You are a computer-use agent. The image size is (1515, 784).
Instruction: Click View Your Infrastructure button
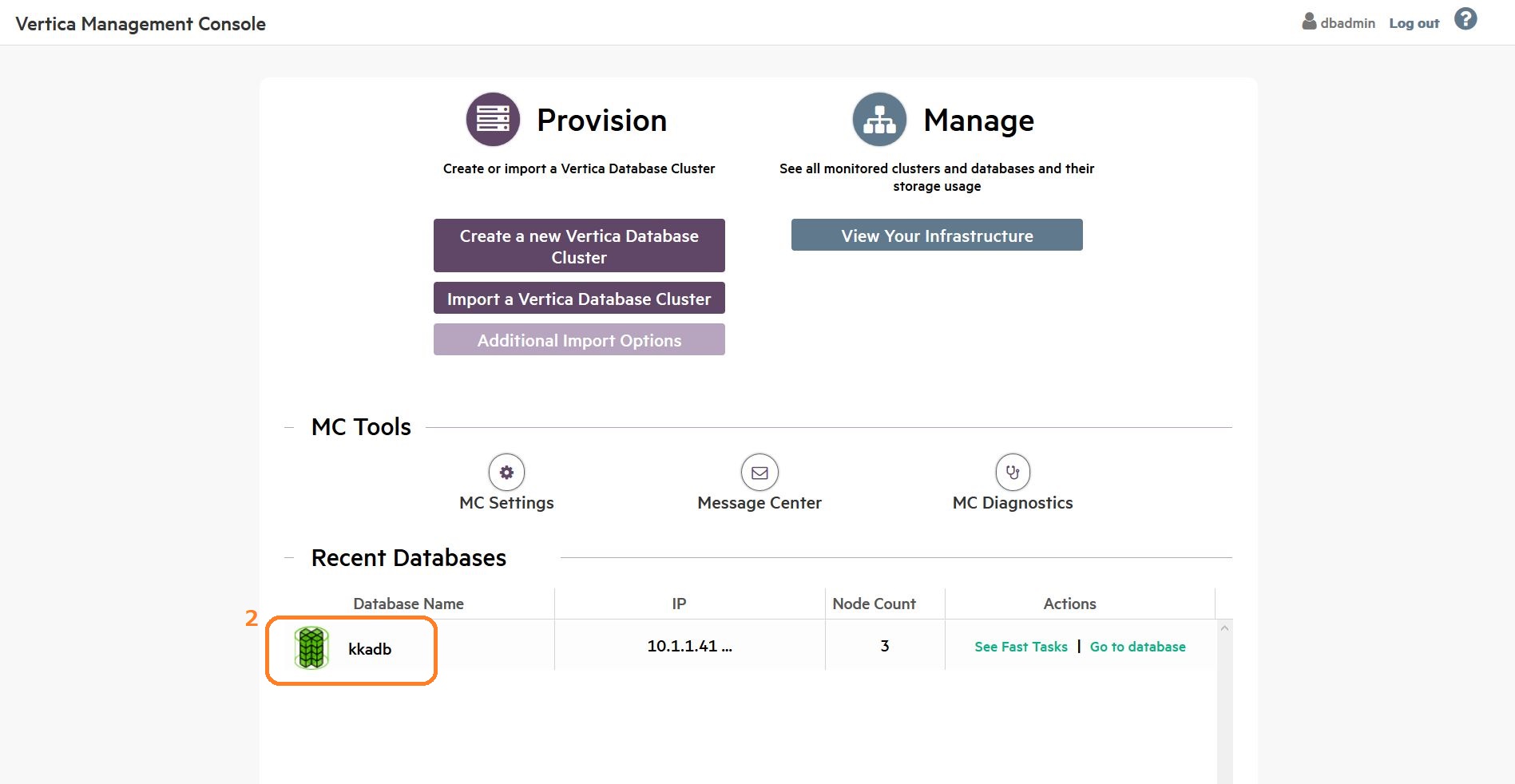(x=937, y=236)
